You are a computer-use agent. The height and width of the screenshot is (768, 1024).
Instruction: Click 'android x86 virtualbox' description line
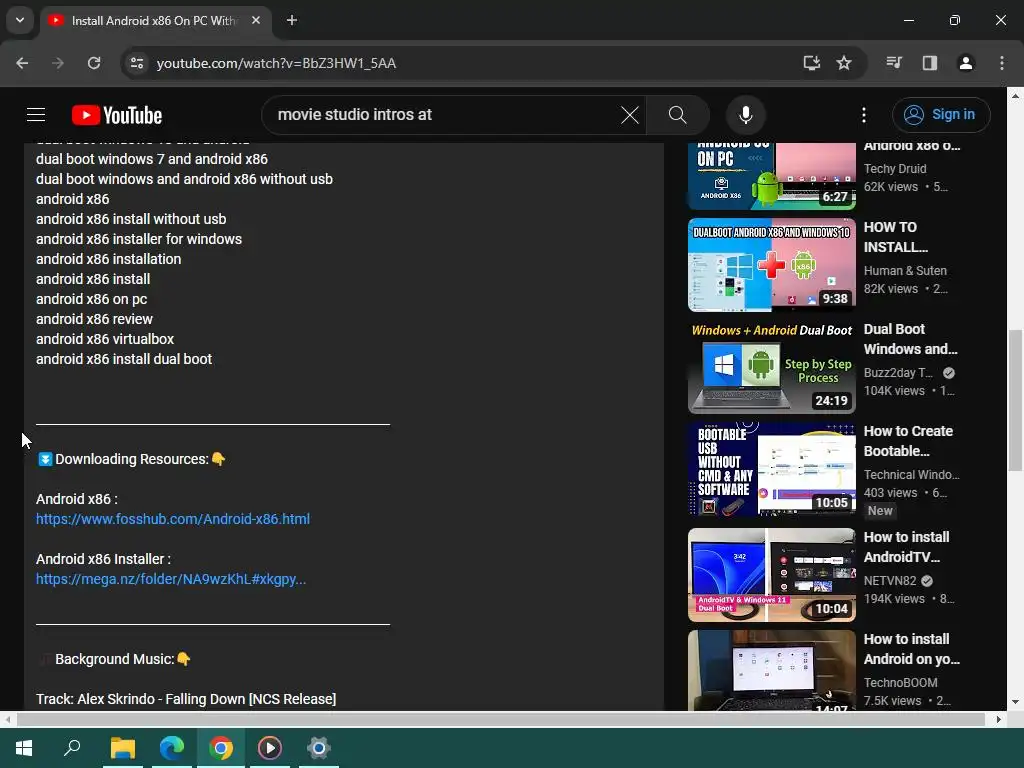pyautogui.click(x=105, y=340)
